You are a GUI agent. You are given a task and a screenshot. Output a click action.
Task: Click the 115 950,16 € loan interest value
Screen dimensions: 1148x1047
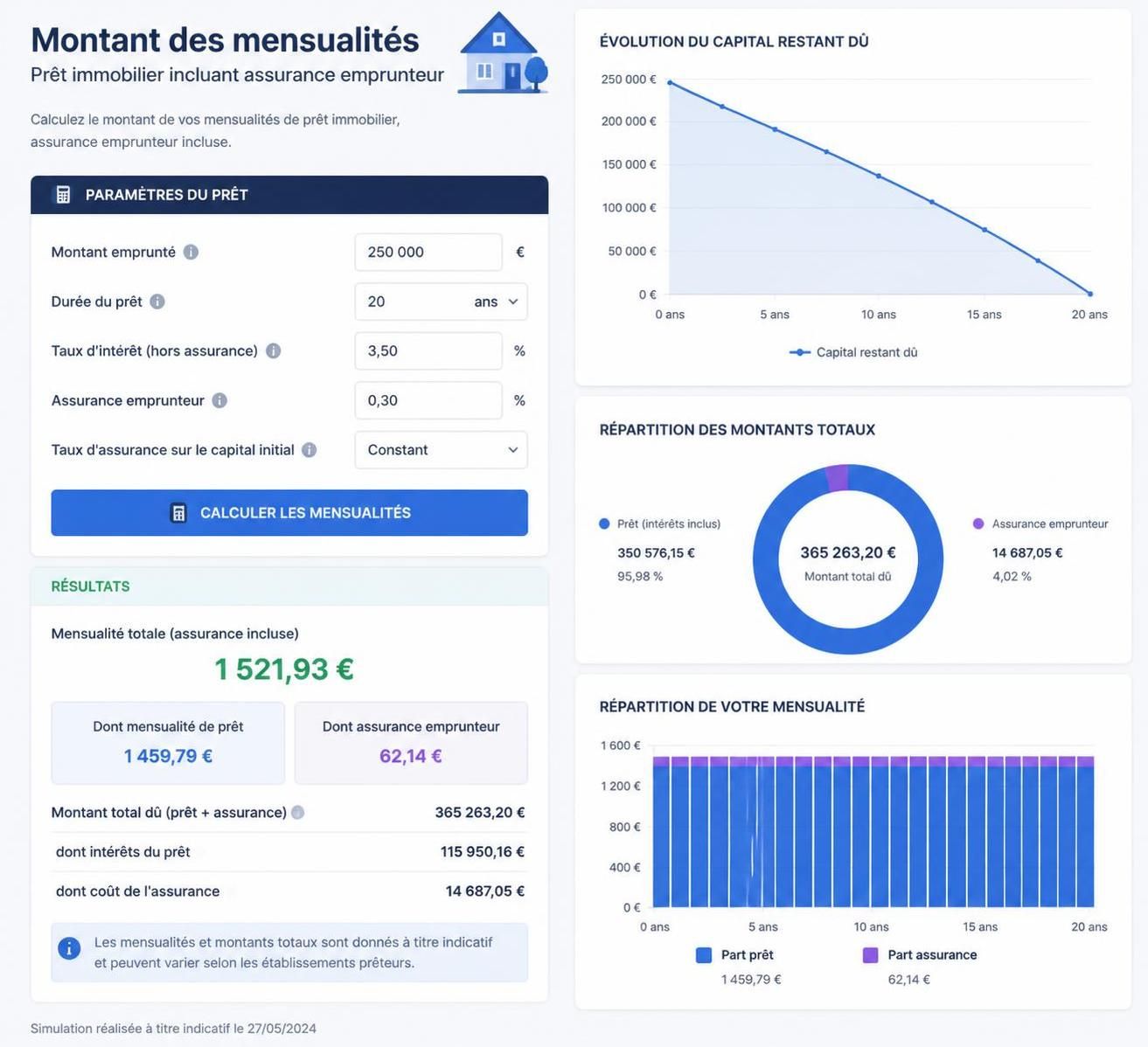pos(483,852)
